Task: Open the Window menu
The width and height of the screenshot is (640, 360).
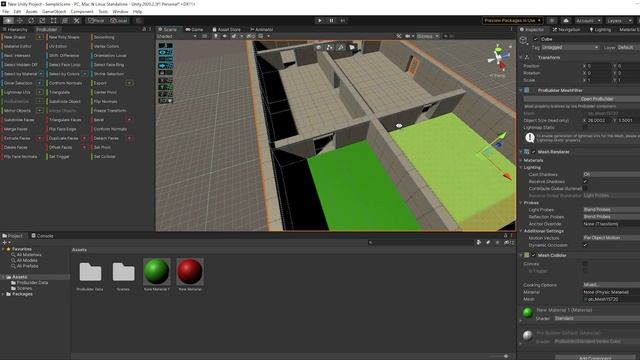Action: pyautogui.click(x=120, y=11)
